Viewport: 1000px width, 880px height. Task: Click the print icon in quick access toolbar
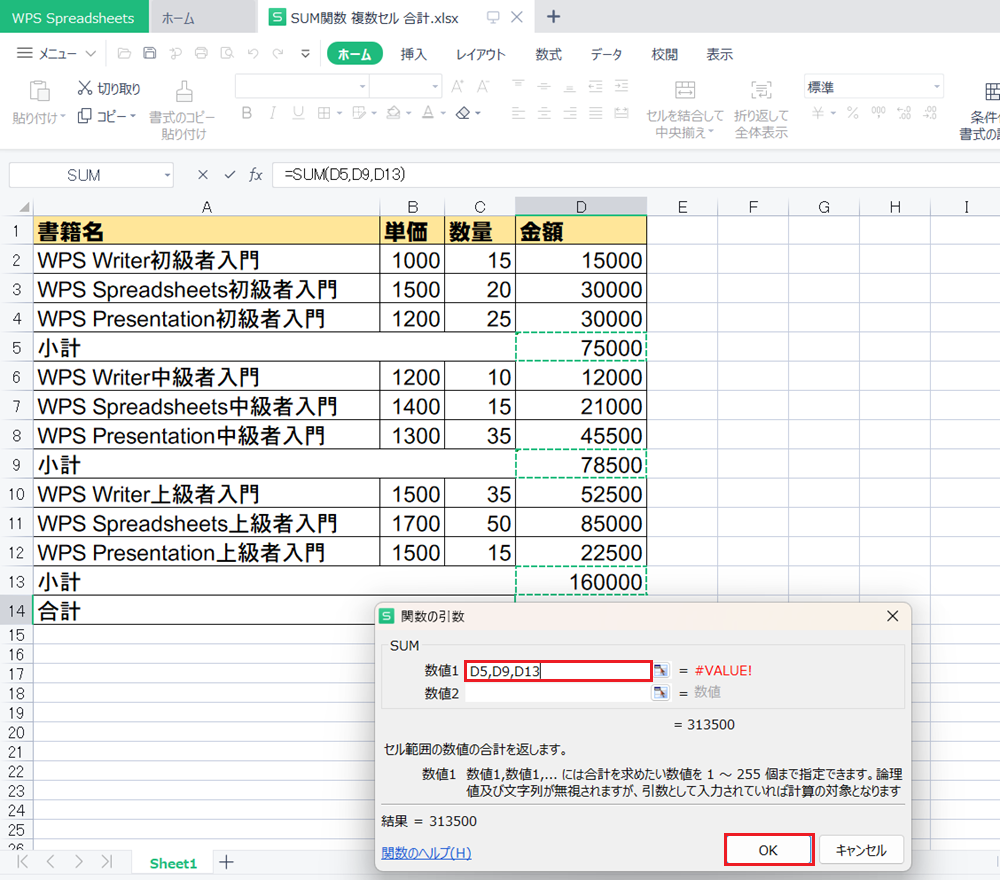(201, 54)
